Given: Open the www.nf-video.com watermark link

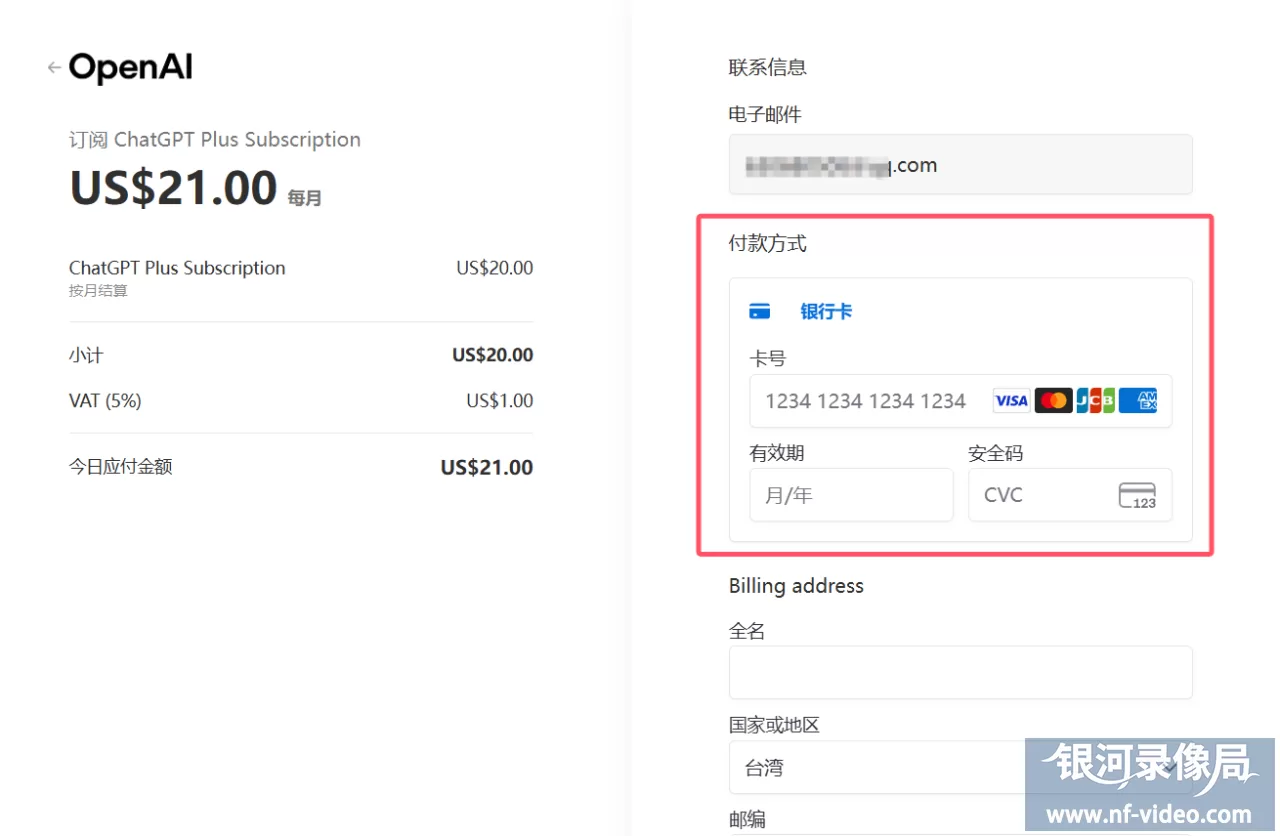Looking at the screenshot, I should point(1148,813).
